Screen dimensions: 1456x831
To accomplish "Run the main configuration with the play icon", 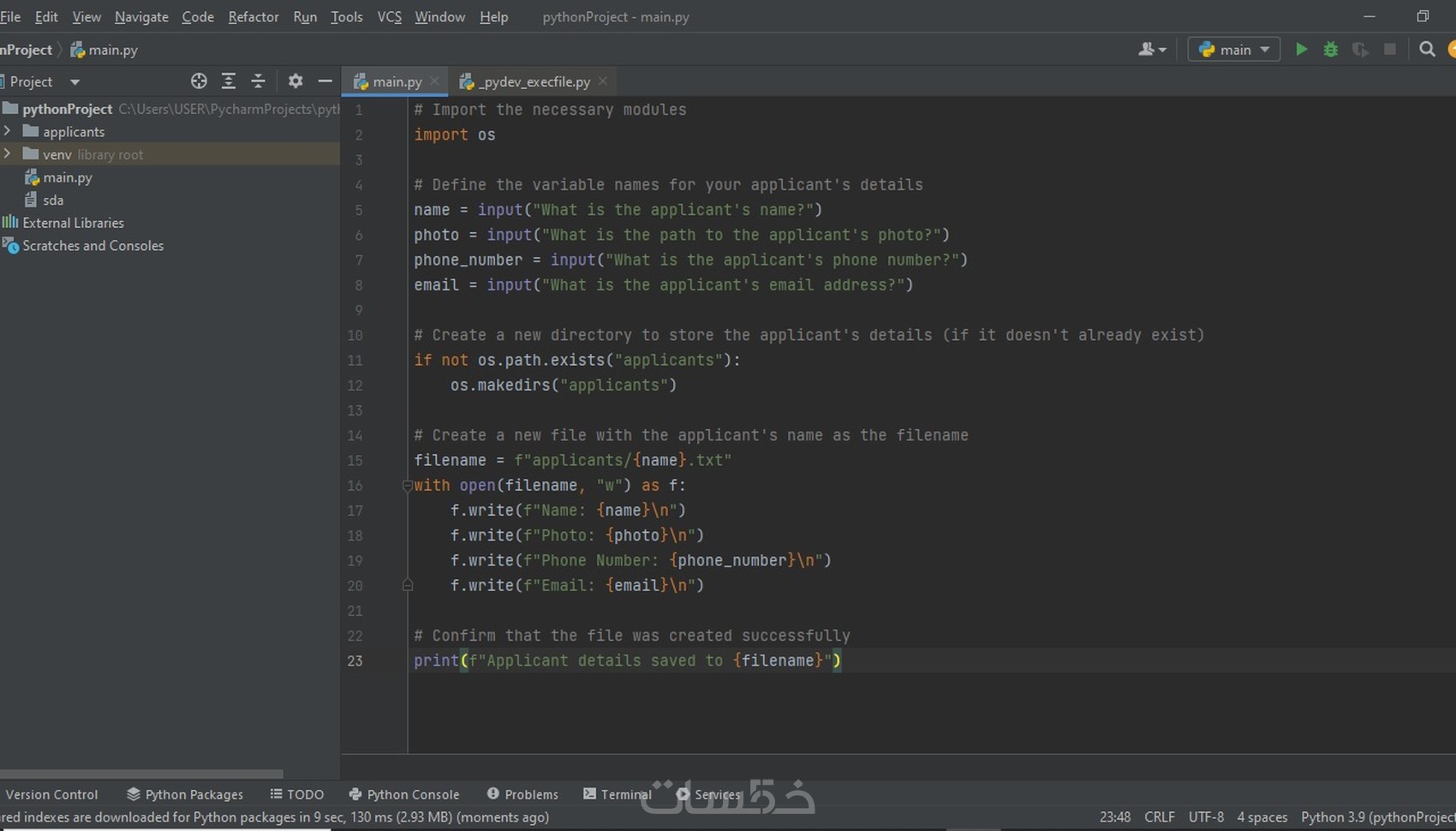I will [x=1301, y=49].
